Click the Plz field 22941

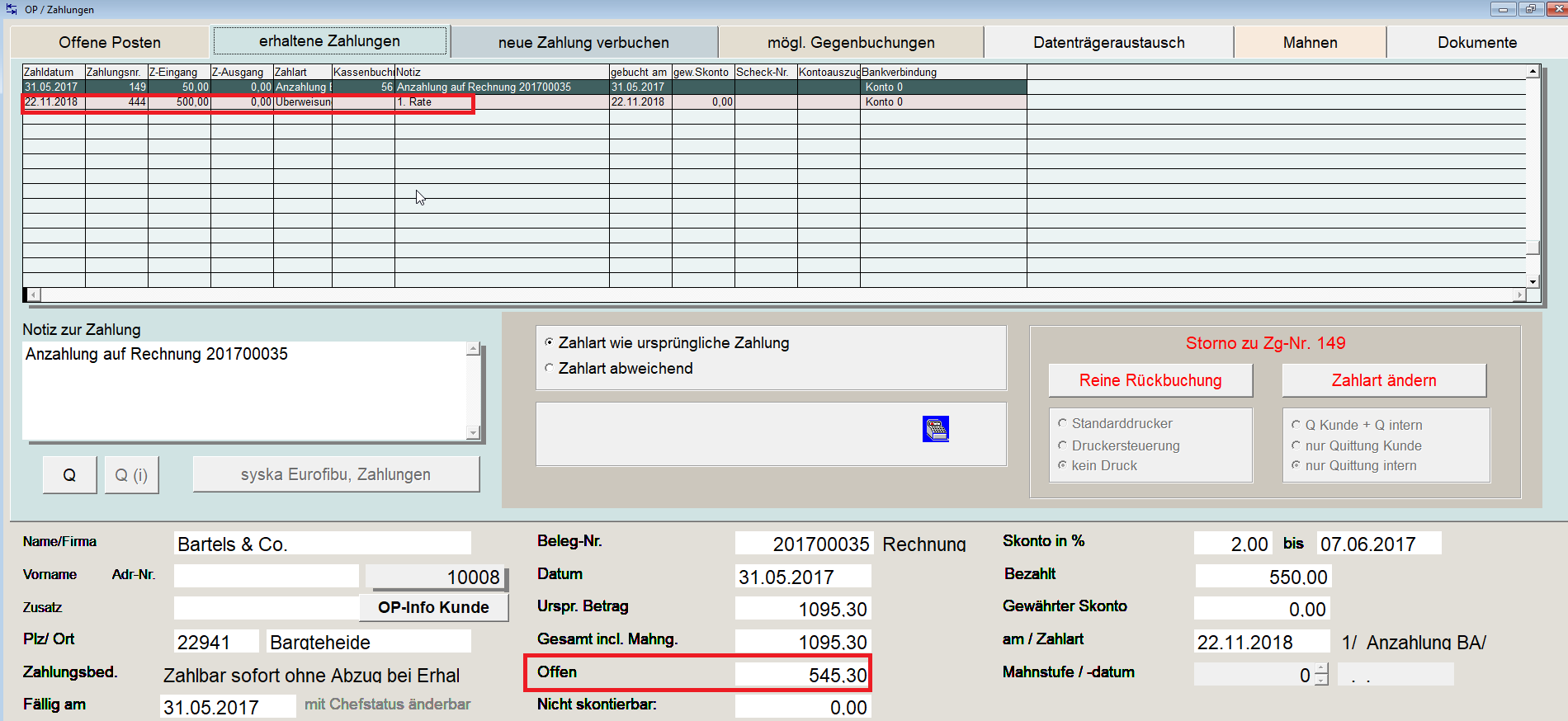point(215,641)
